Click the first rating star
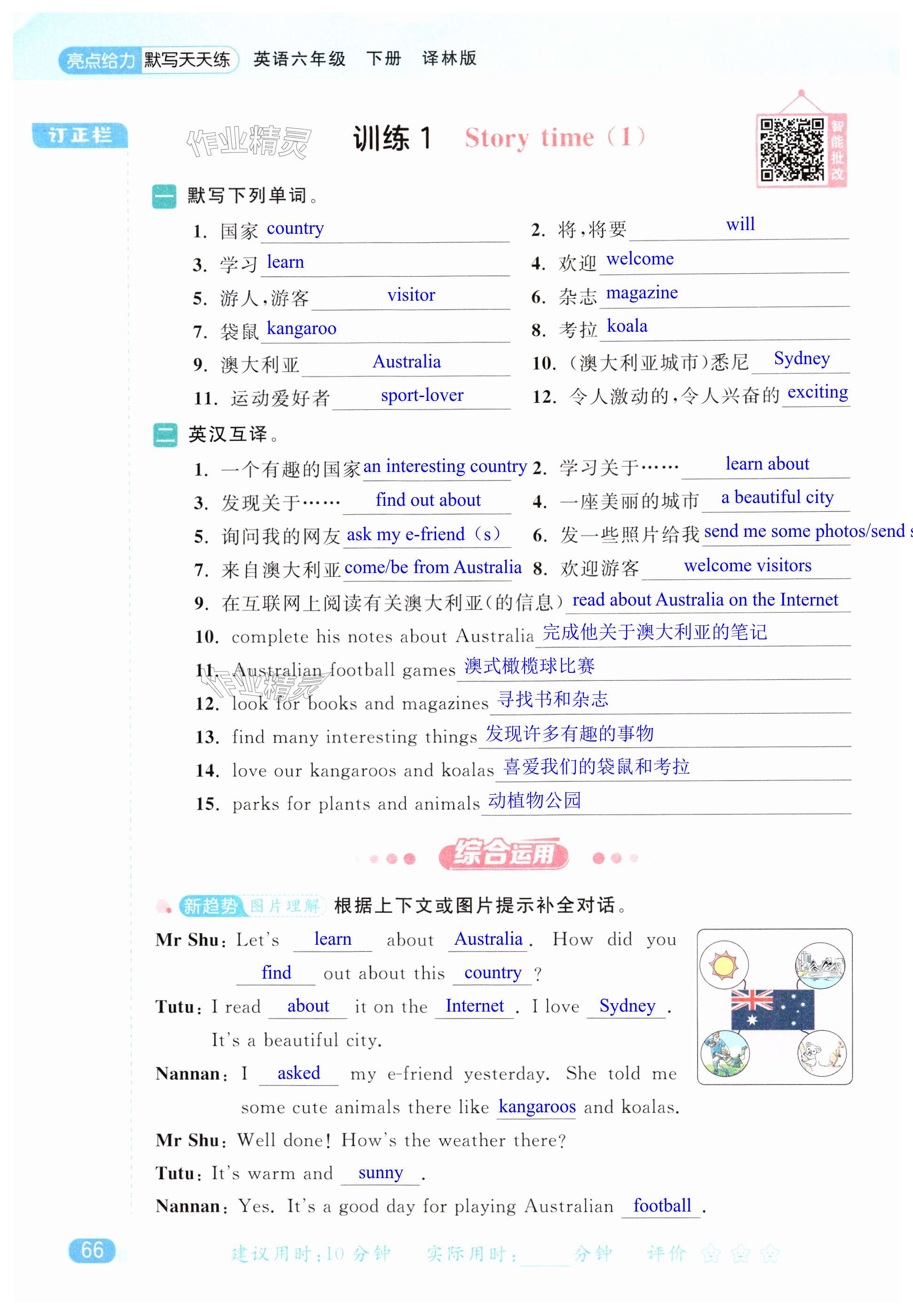This screenshot has width=913, height=1316. click(x=711, y=1253)
